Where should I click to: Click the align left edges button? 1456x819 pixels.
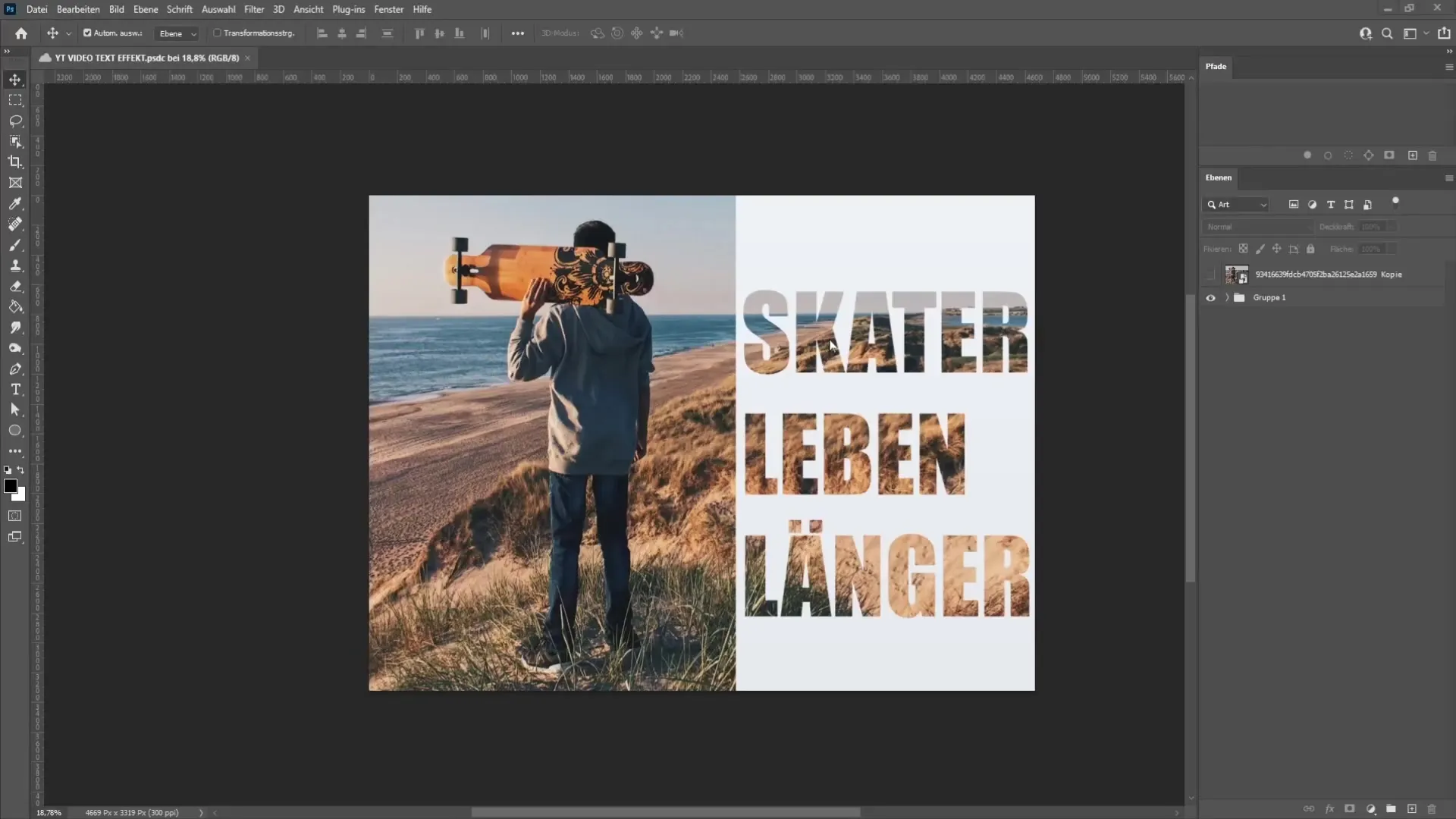pos(322,33)
